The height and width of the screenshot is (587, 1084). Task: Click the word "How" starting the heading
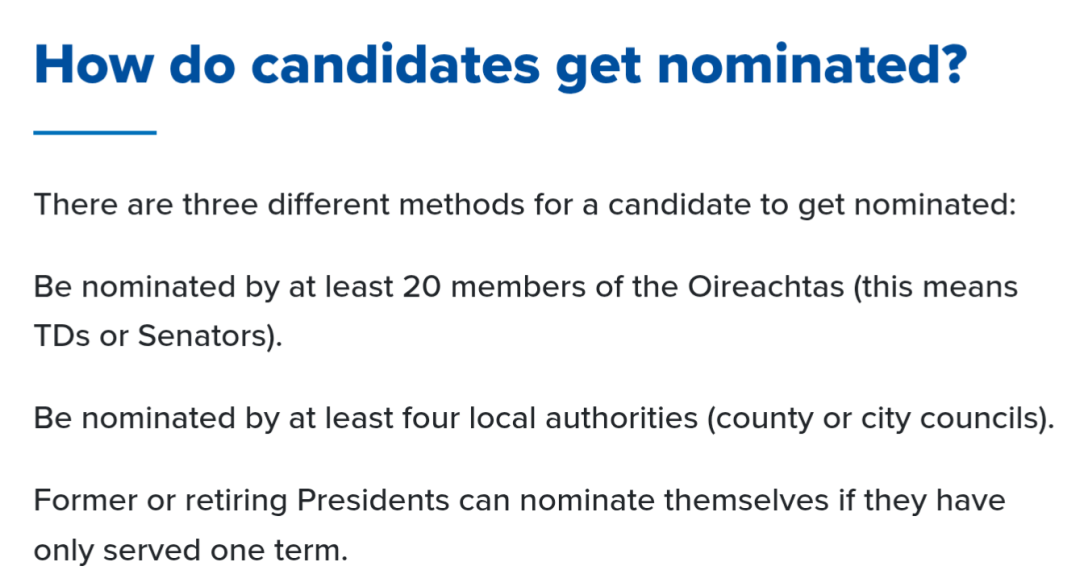click(94, 64)
